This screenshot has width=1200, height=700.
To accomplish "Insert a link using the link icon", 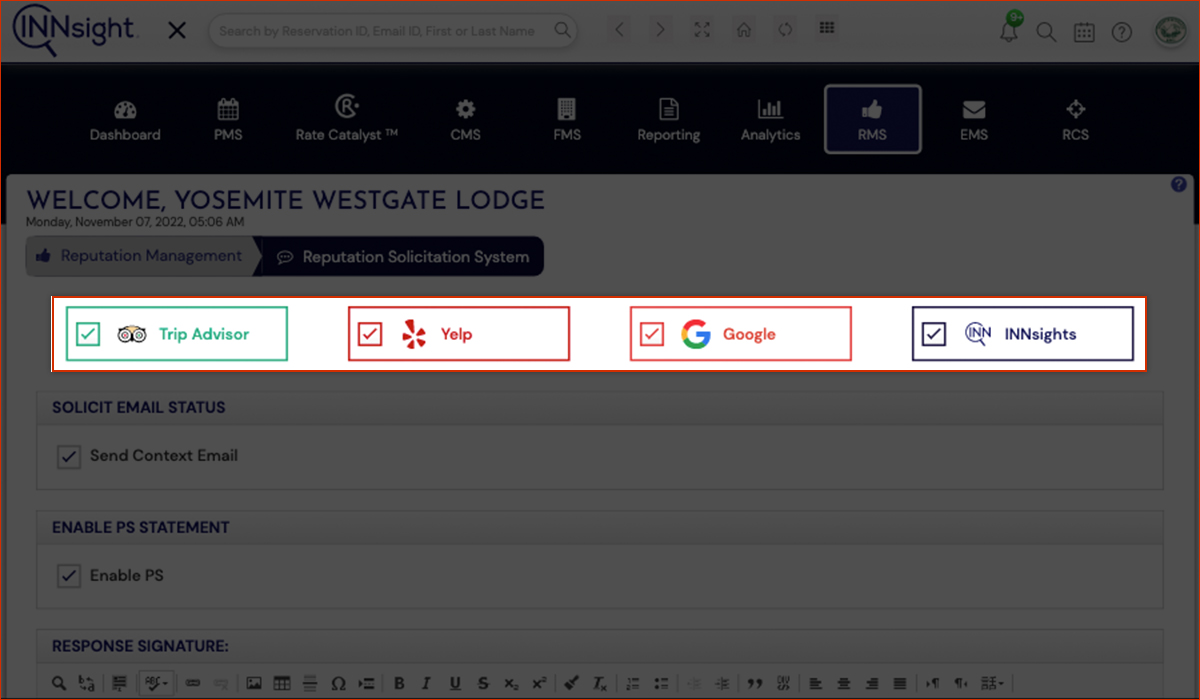I will [x=193, y=684].
